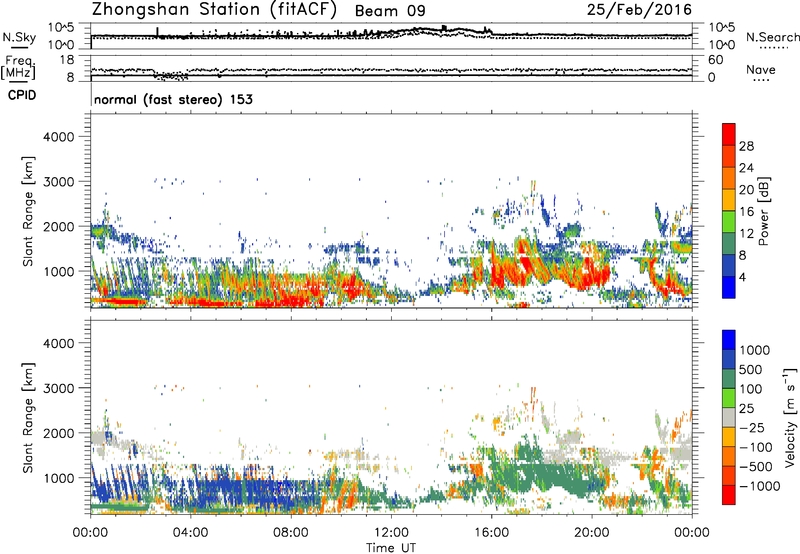The height and width of the screenshot is (554, 800).
Task: Click the Time UT axis title
Action: click(391, 548)
